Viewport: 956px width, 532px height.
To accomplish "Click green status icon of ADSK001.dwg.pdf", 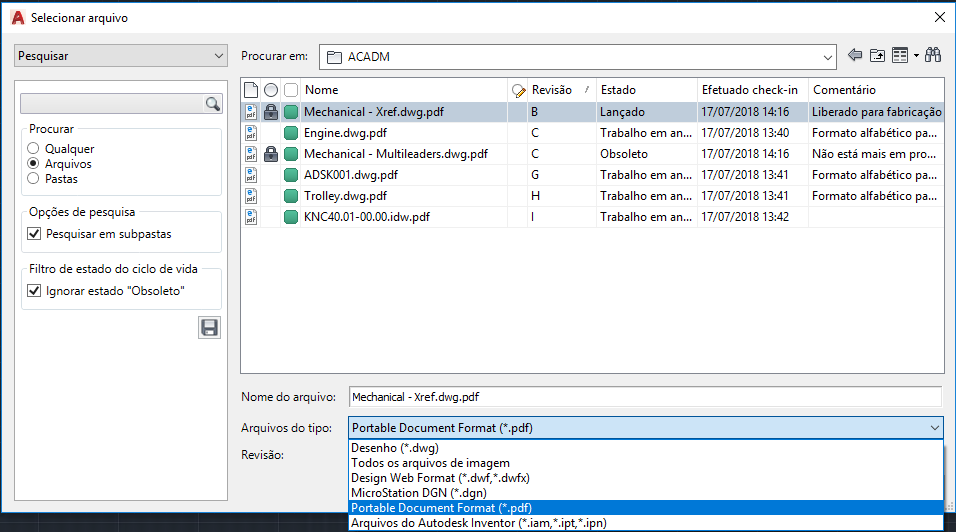I will click(291, 175).
